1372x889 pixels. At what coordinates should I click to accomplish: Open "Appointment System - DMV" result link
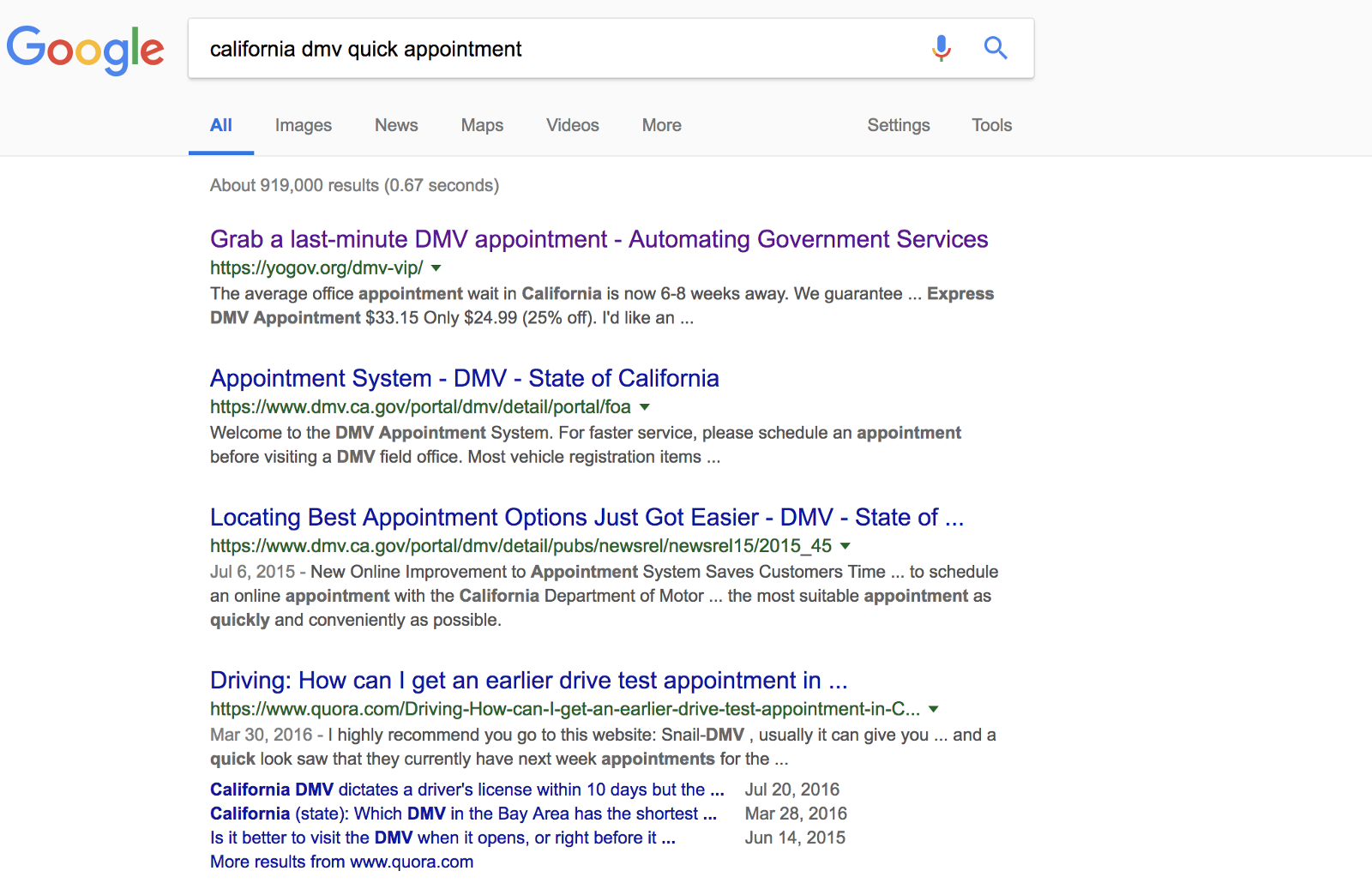coord(464,378)
